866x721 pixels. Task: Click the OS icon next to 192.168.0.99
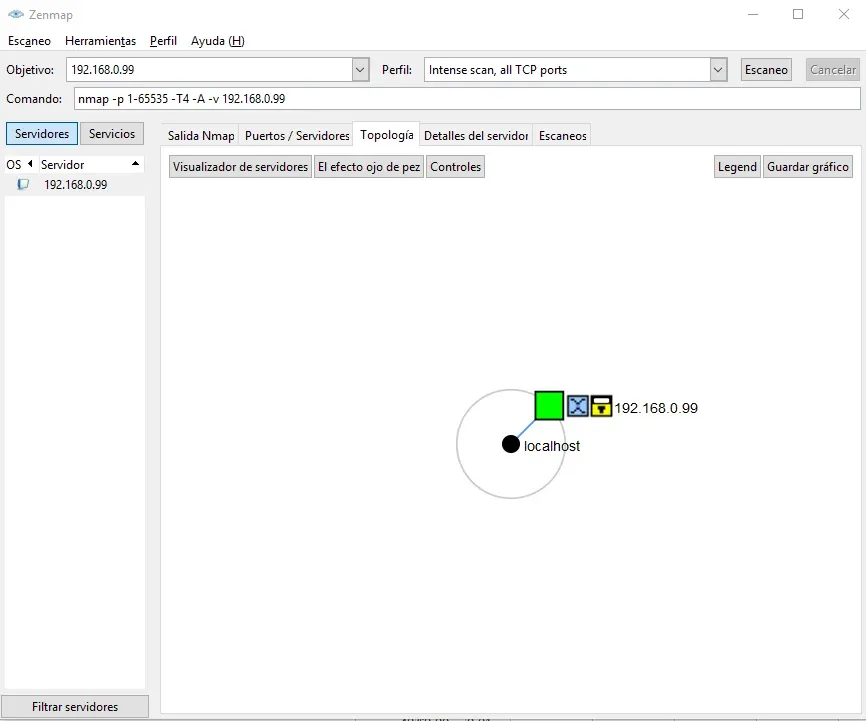23,185
